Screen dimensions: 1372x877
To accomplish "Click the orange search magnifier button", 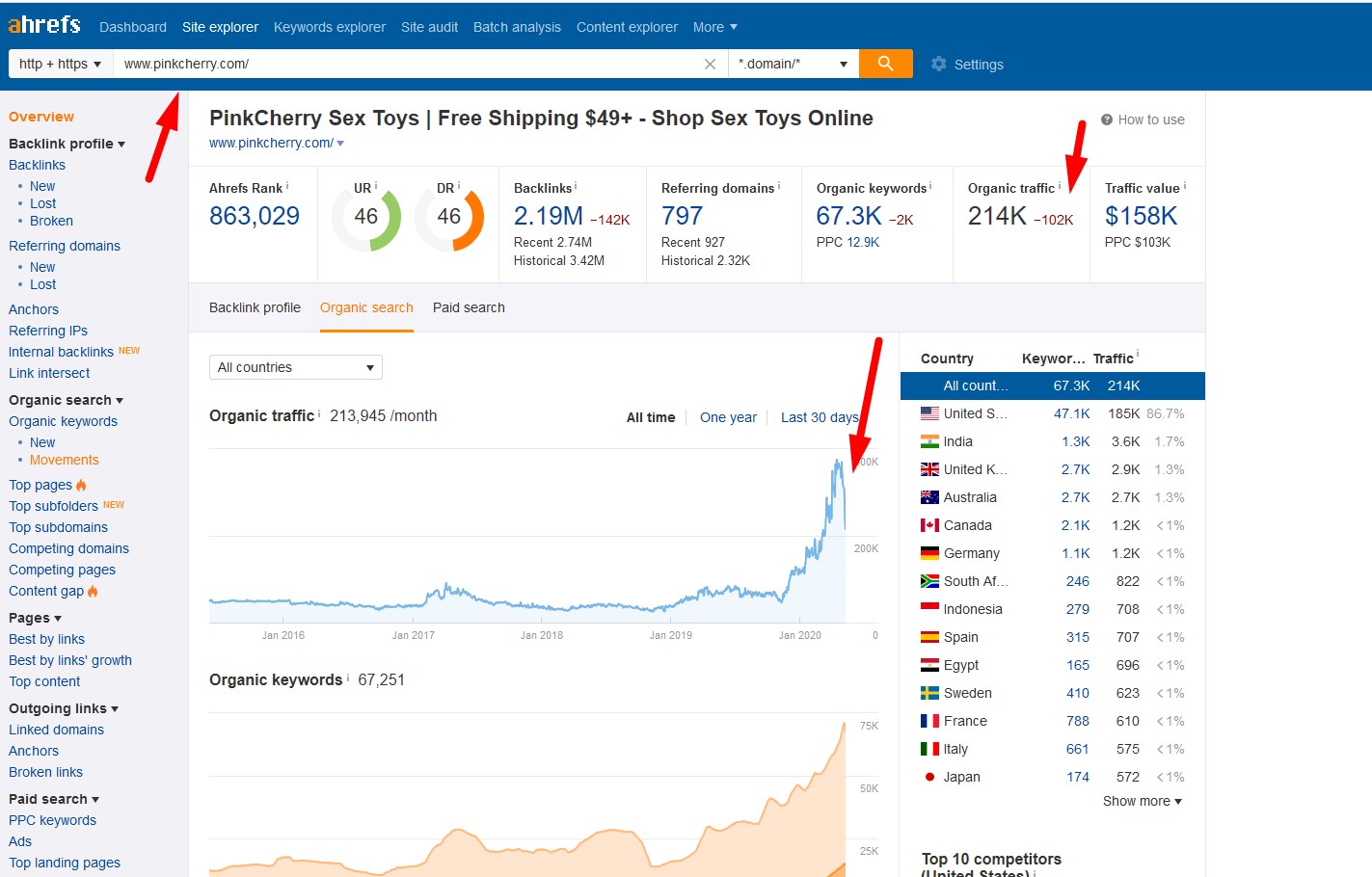I will tap(885, 64).
